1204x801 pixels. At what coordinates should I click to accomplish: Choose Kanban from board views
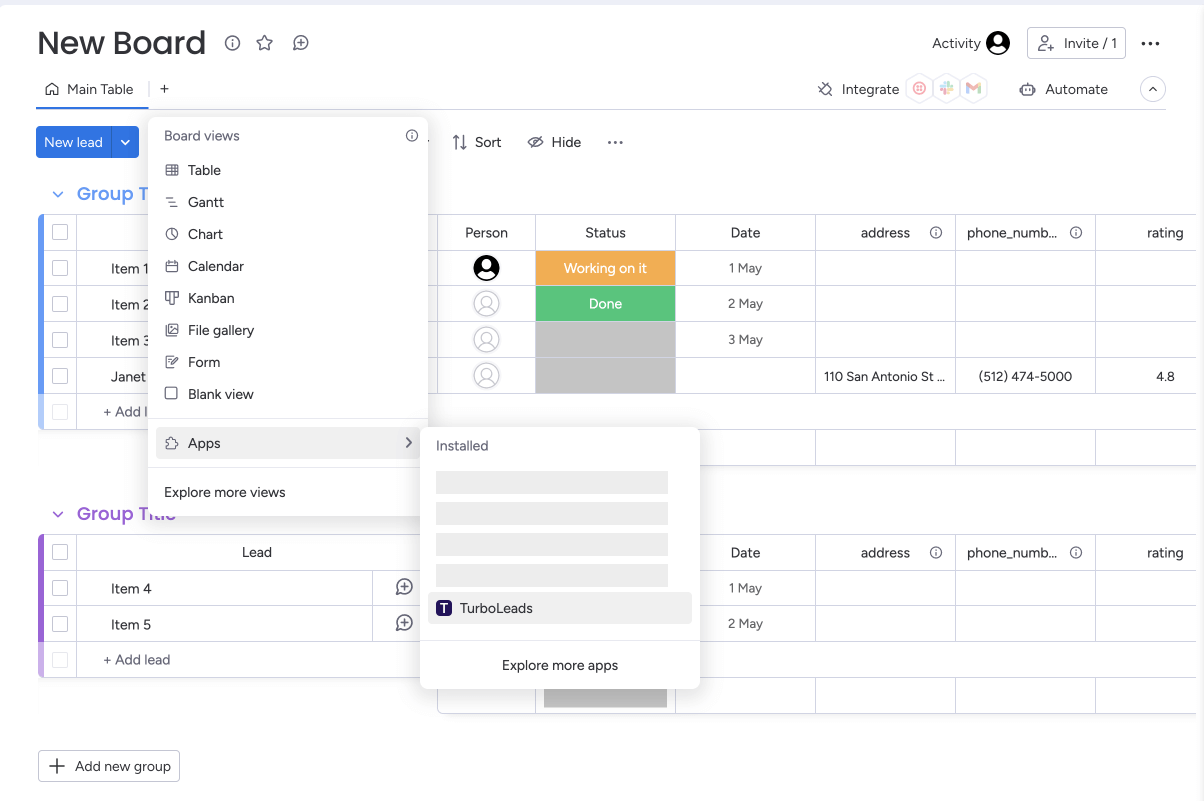tap(211, 298)
